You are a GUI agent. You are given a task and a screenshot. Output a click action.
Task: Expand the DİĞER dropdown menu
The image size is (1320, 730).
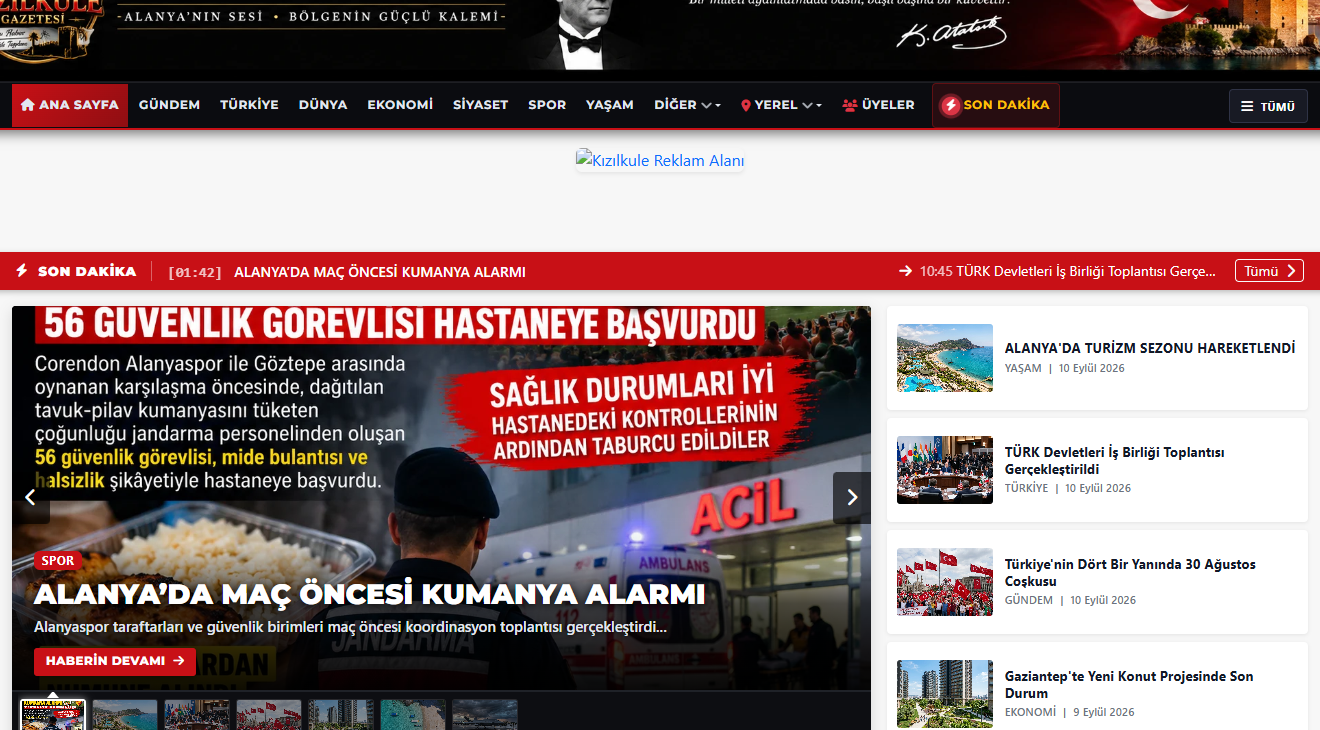[x=687, y=105]
